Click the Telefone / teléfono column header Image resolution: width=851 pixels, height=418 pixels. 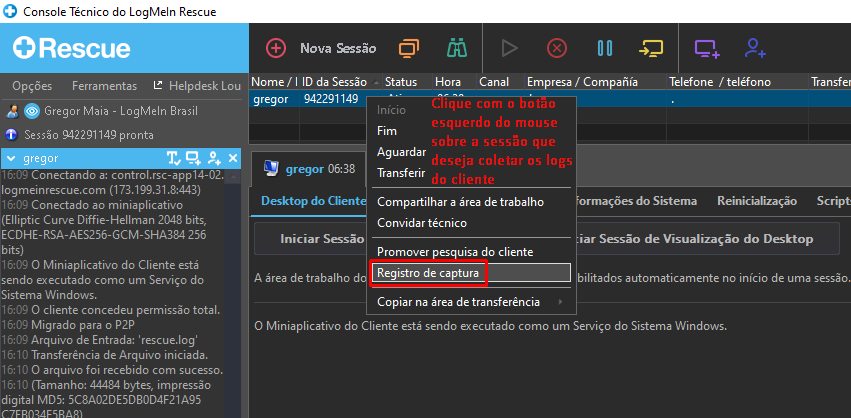click(x=737, y=82)
